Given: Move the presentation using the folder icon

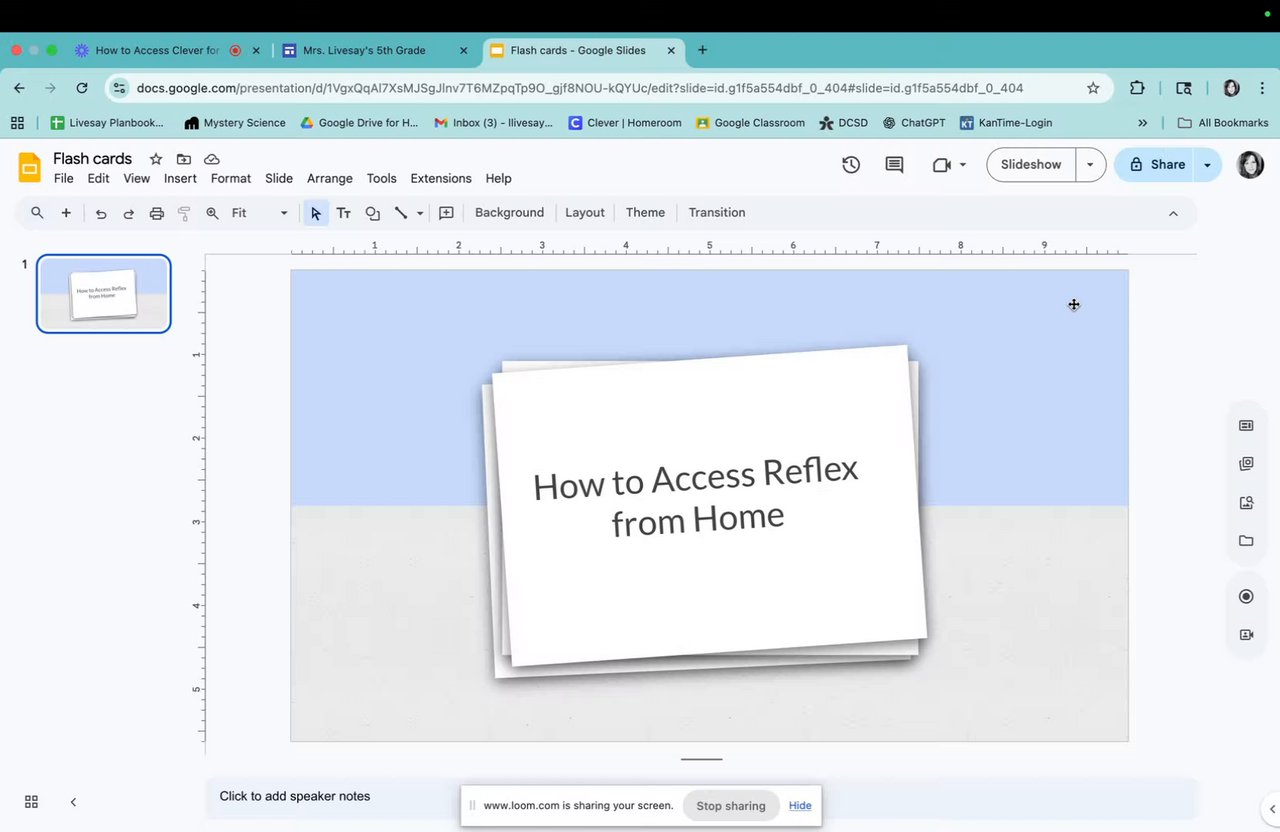Looking at the screenshot, I should 184,159.
